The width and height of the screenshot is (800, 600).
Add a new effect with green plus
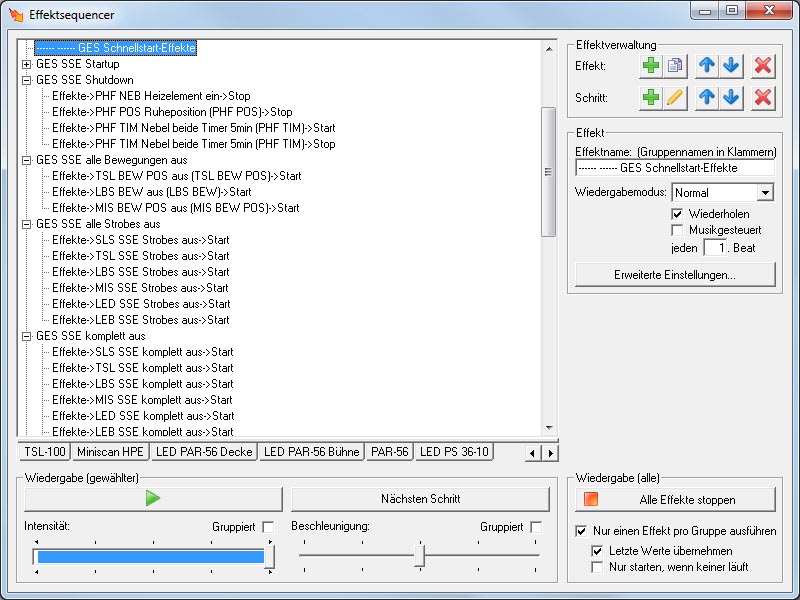[651, 65]
